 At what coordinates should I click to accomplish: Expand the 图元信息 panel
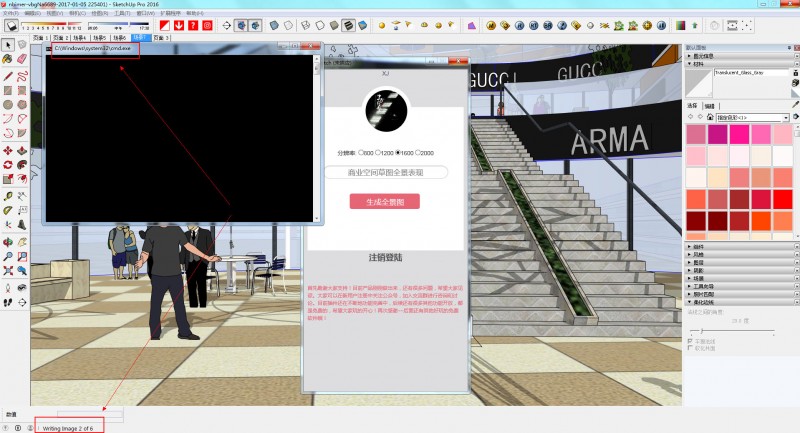coord(740,56)
